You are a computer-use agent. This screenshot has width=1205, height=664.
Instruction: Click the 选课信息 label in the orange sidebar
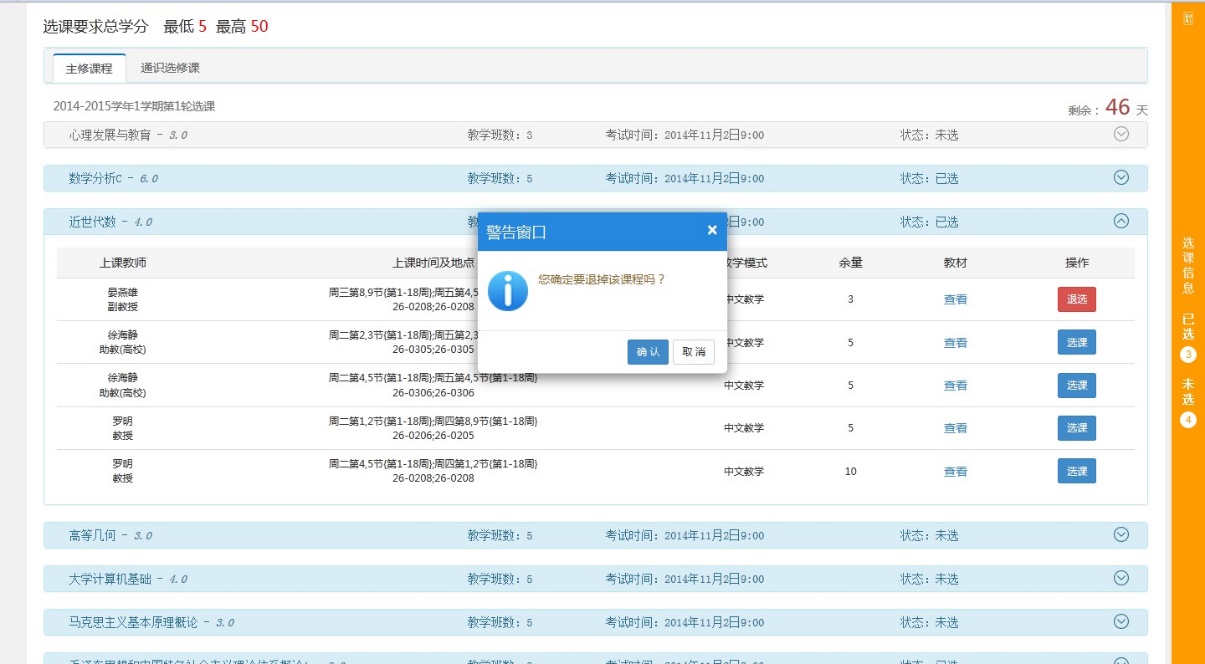pyautogui.click(x=1188, y=265)
